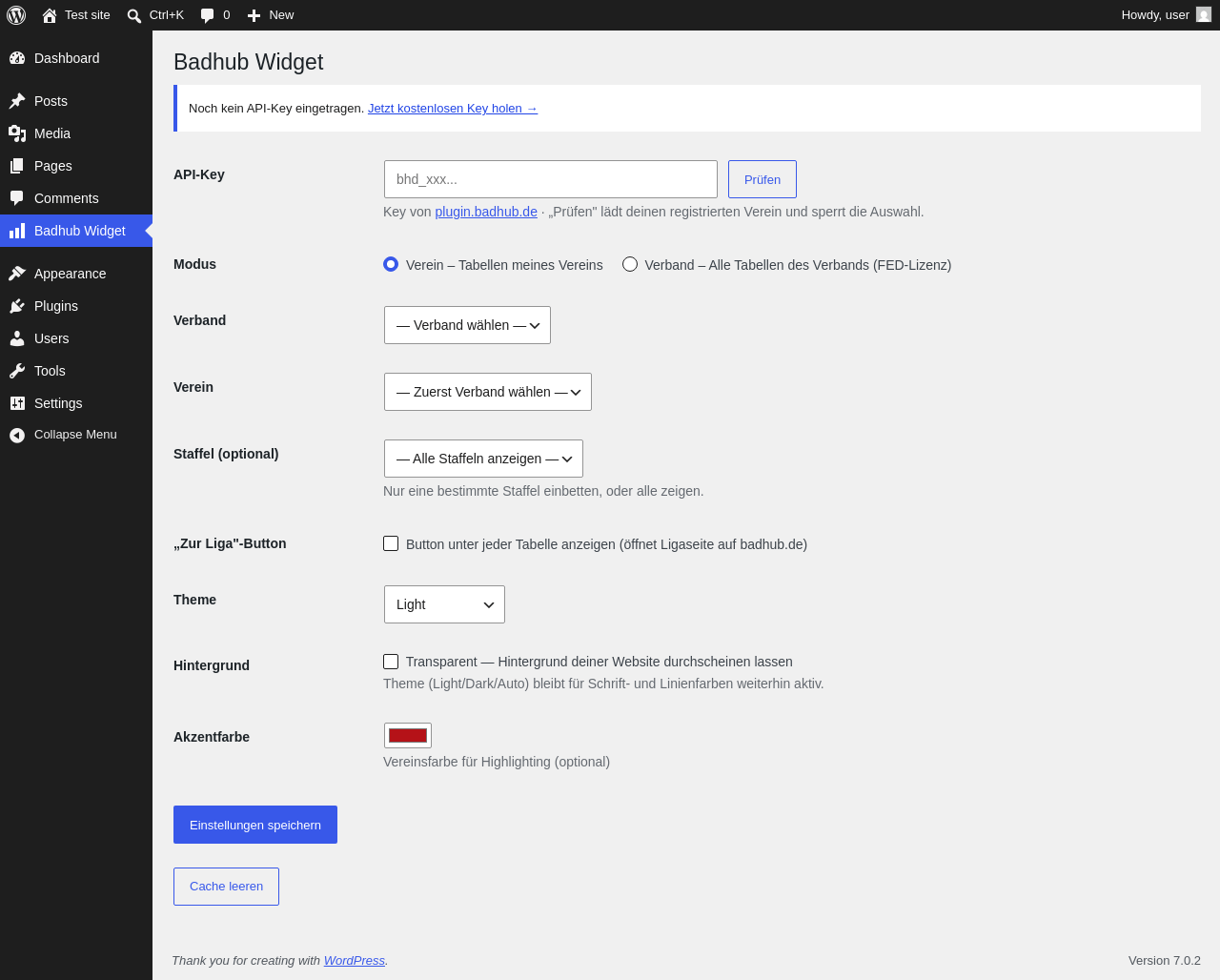Open the Verband wählen dropdown

coord(467,325)
